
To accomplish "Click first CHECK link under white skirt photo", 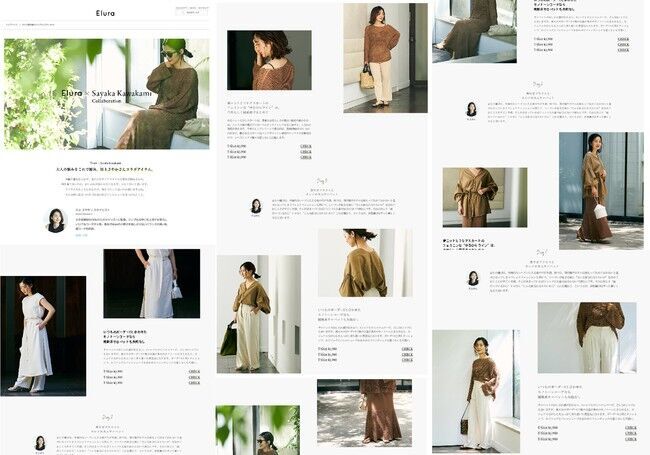I will [x=193, y=371].
